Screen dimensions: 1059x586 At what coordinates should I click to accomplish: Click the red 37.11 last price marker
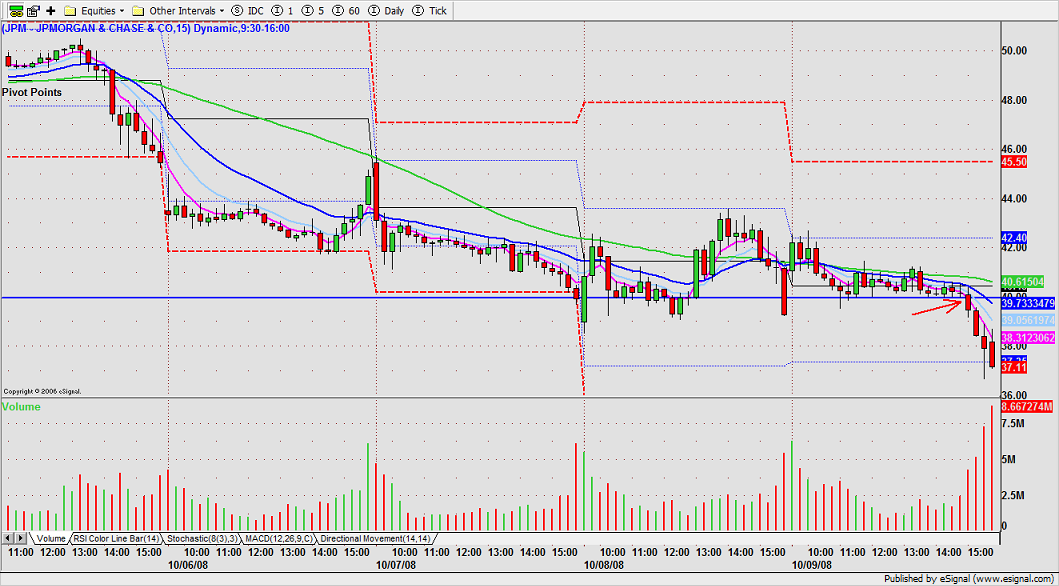[1014, 368]
